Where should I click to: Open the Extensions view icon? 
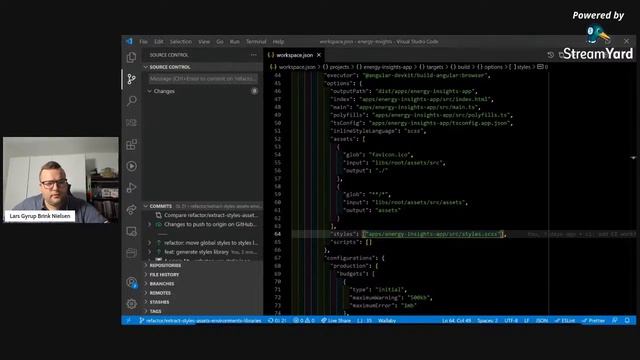coord(131,144)
